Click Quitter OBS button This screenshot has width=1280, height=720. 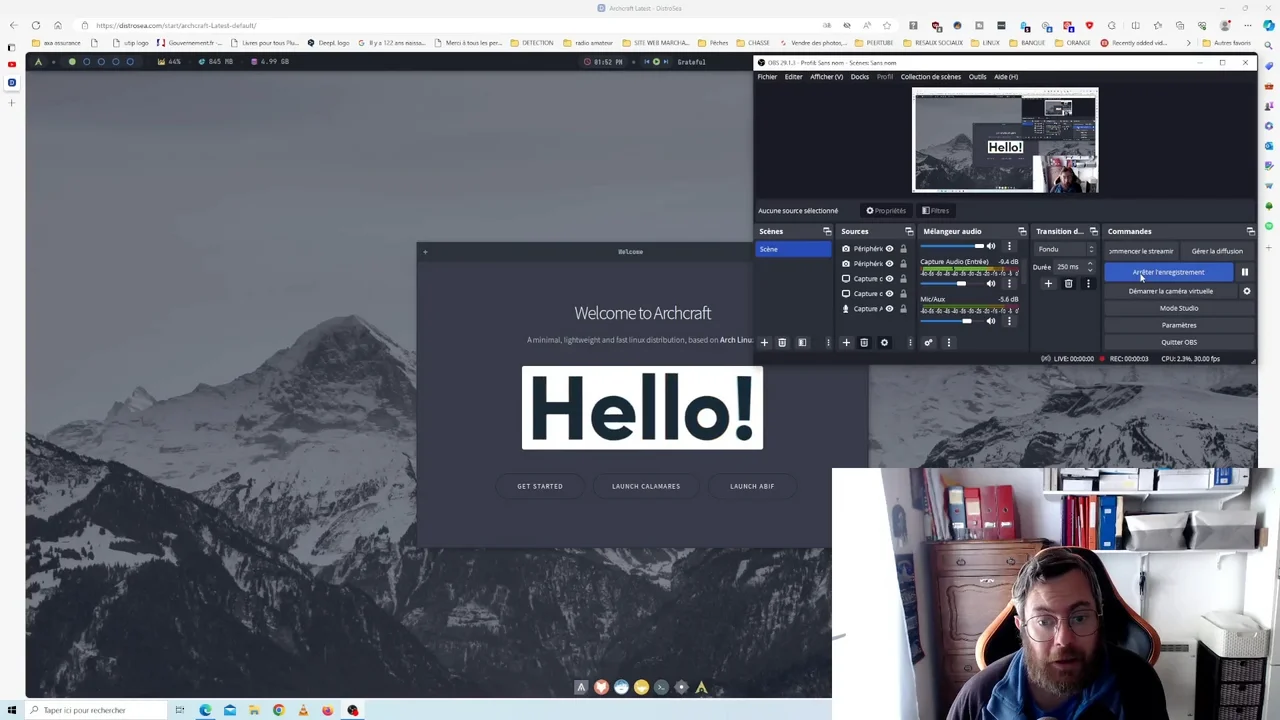tap(1179, 342)
